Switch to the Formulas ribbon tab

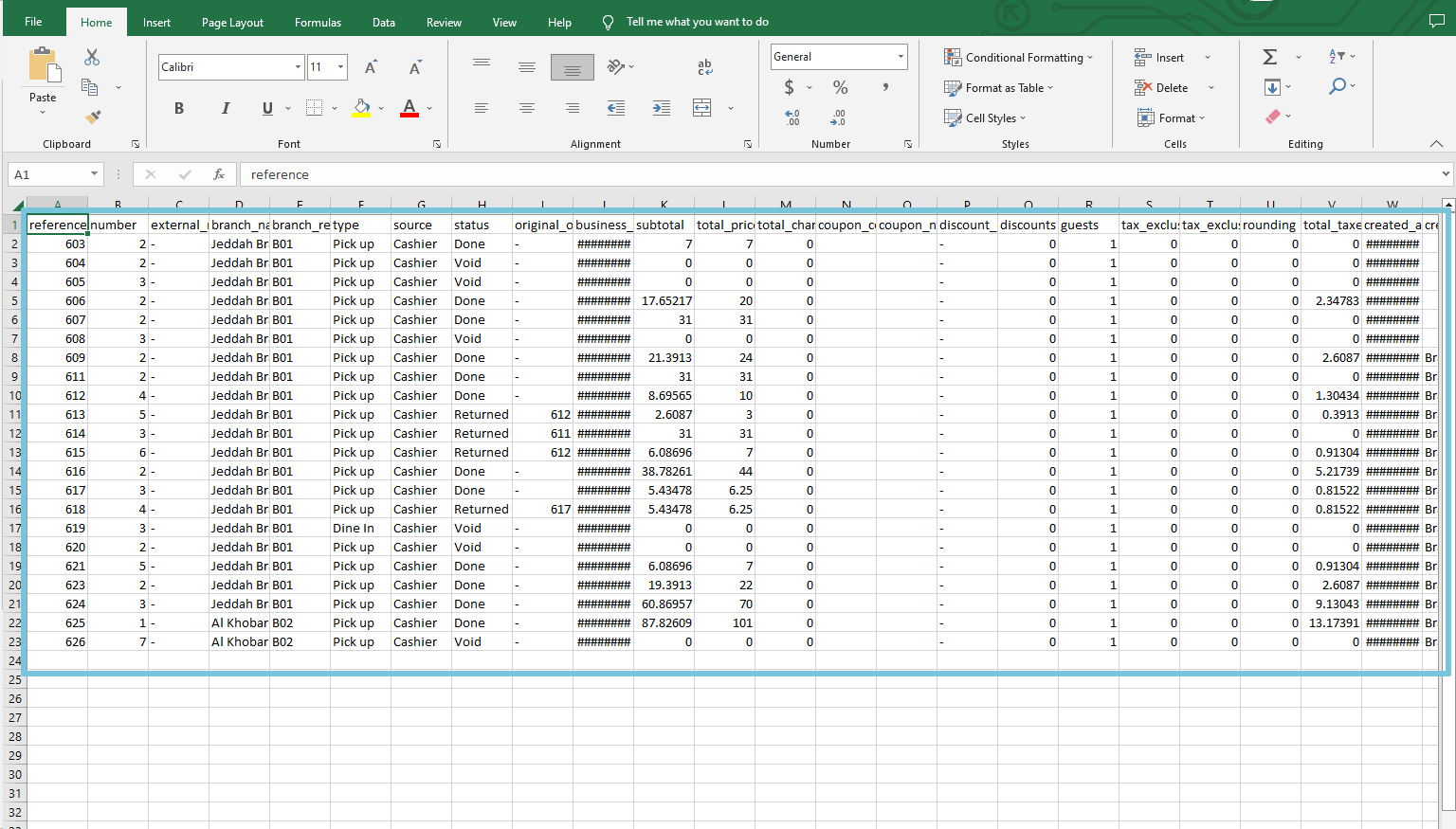318,22
